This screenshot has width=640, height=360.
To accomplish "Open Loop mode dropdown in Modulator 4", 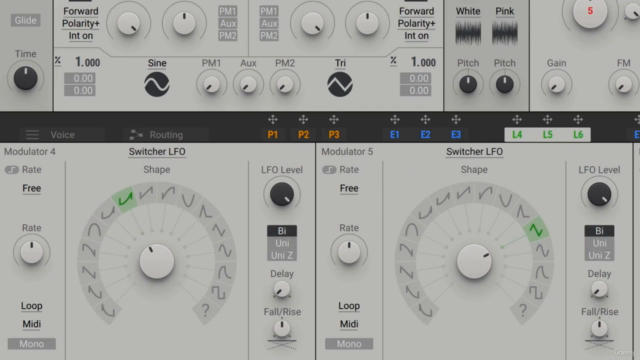I will (x=31, y=306).
